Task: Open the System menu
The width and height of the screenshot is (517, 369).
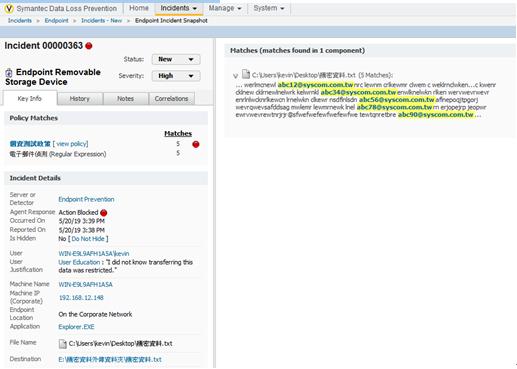Action: click(x=269, y=8)
